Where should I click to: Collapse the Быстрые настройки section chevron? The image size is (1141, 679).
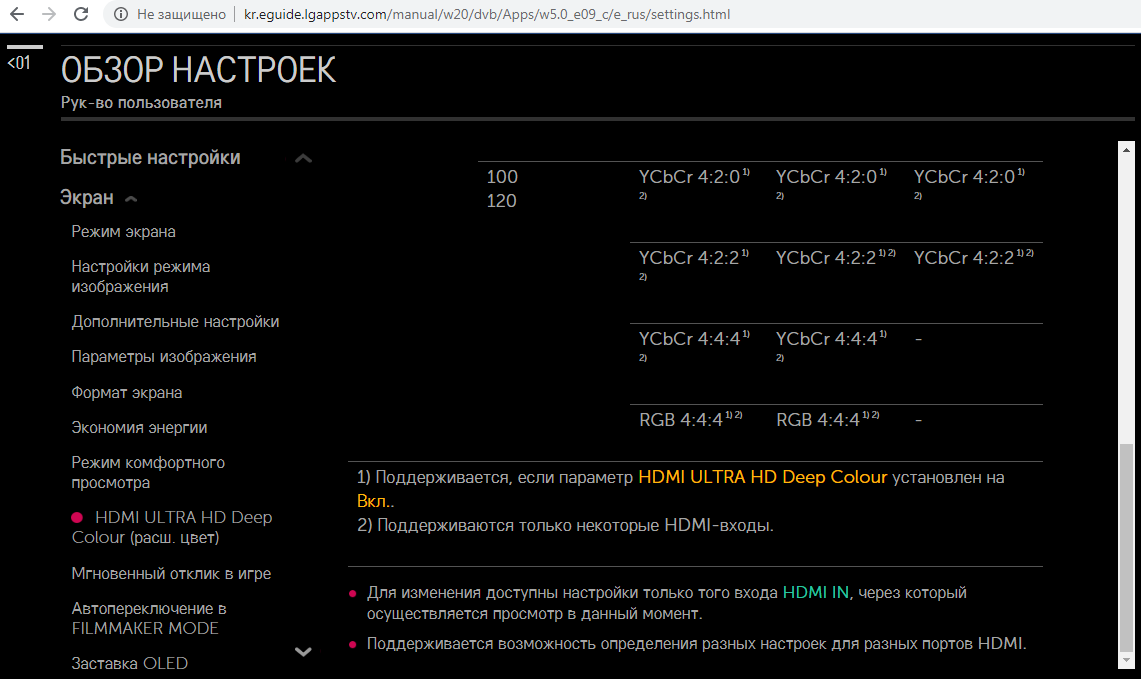304,158
